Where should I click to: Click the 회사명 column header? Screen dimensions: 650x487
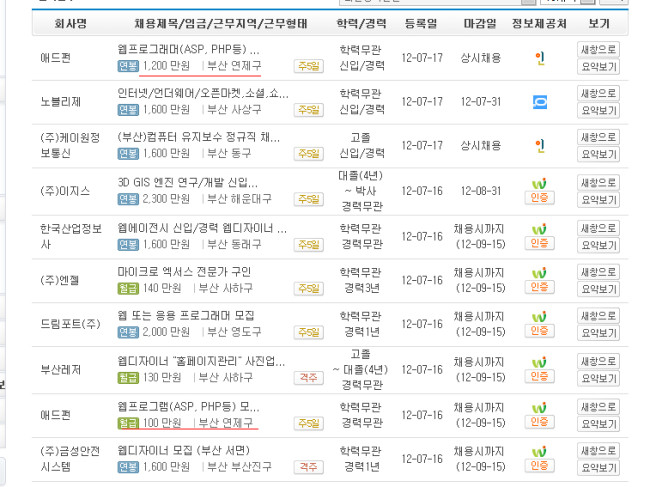point(71,24)
